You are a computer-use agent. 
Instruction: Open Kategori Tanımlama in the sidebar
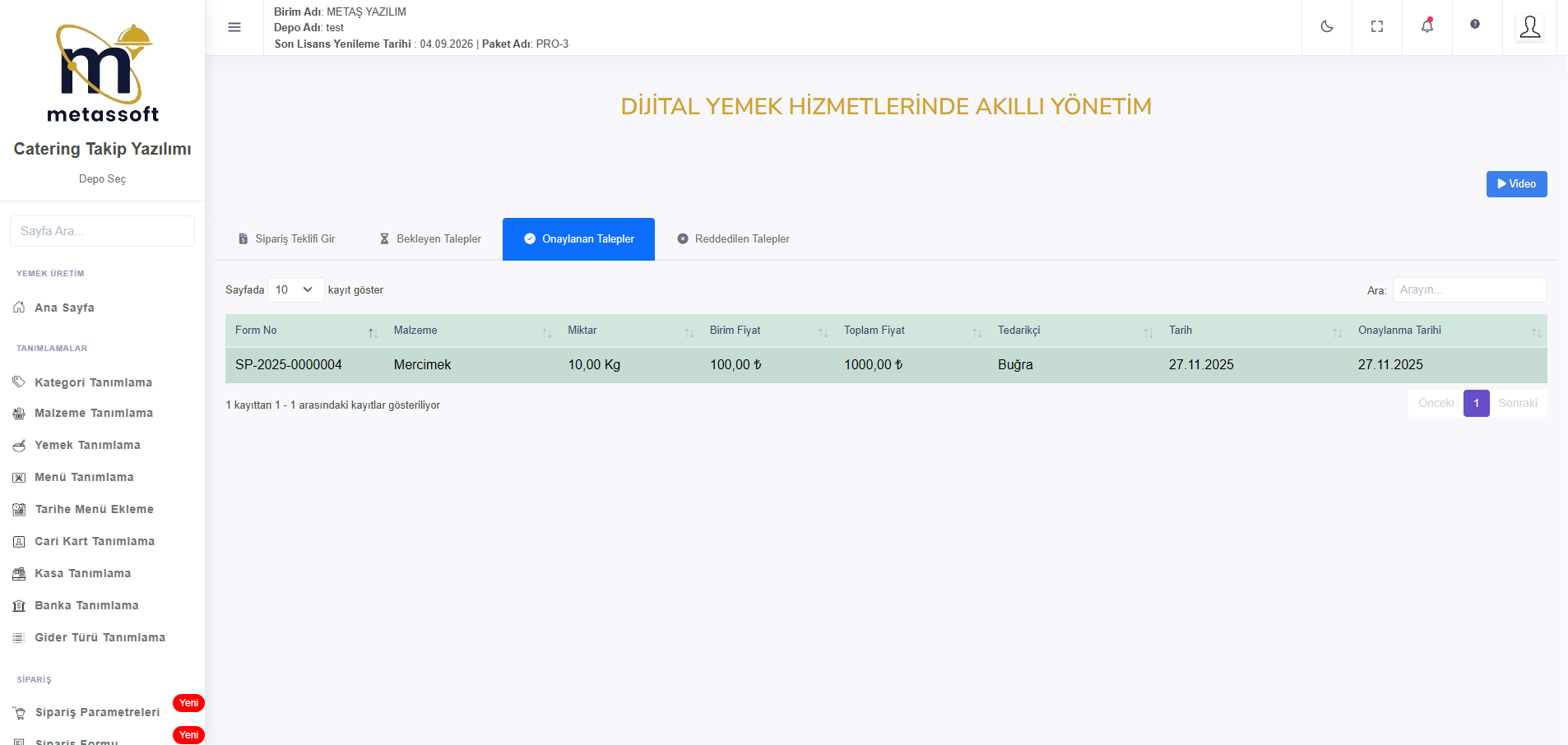[x=93, y=382]
